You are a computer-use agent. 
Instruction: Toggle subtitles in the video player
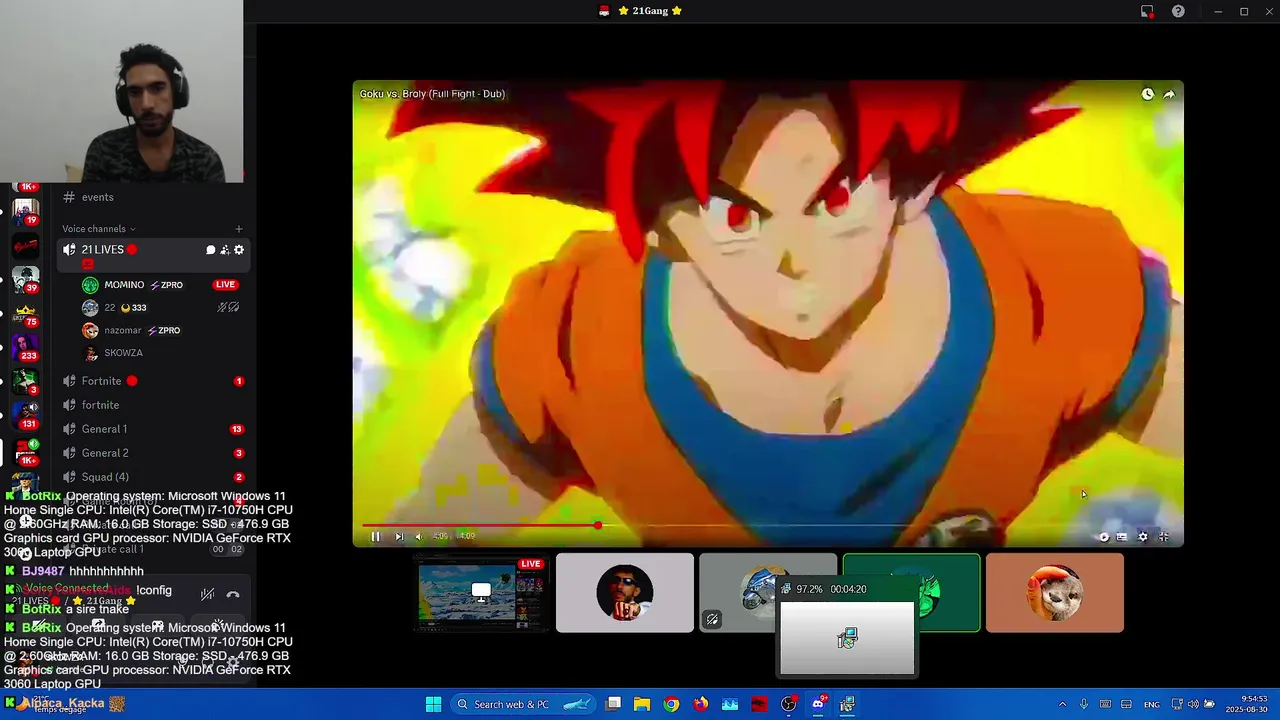[x=1122, y=537]
